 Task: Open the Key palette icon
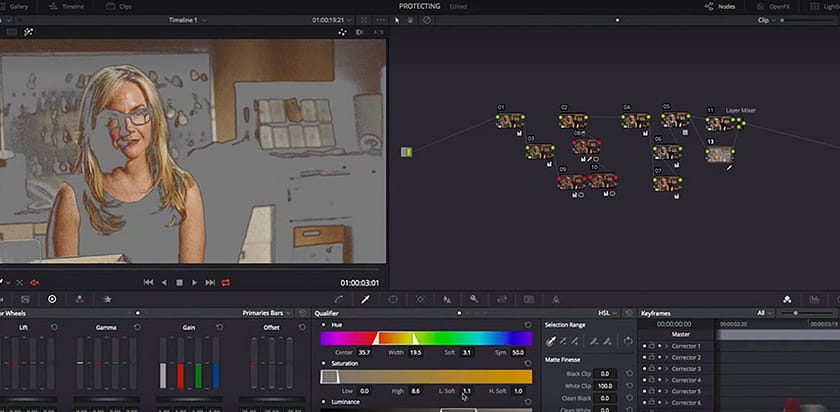pyautogui.click(x=474, y=299)
